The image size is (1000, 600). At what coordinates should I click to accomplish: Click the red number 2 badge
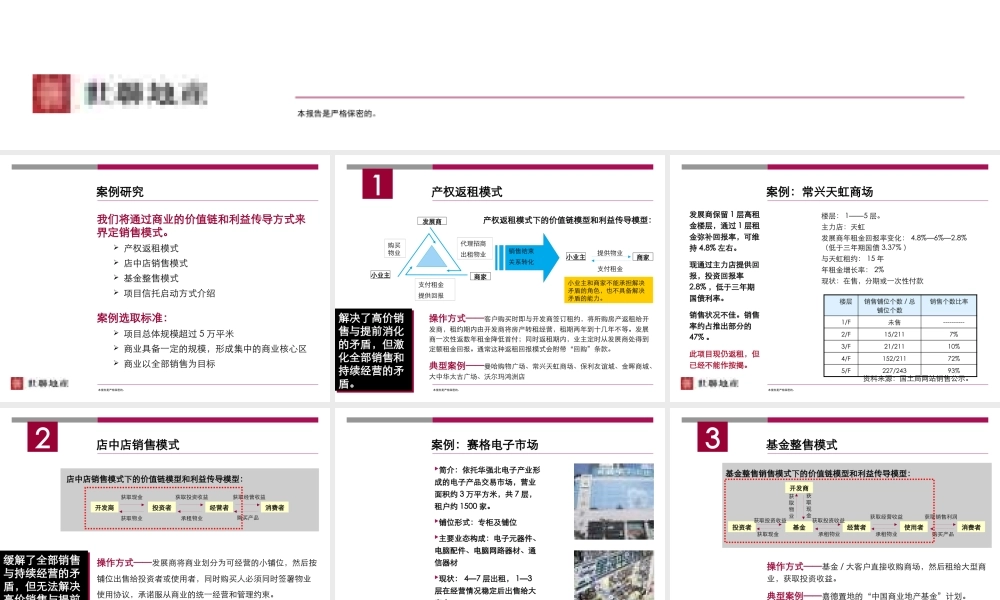[42, 438]
